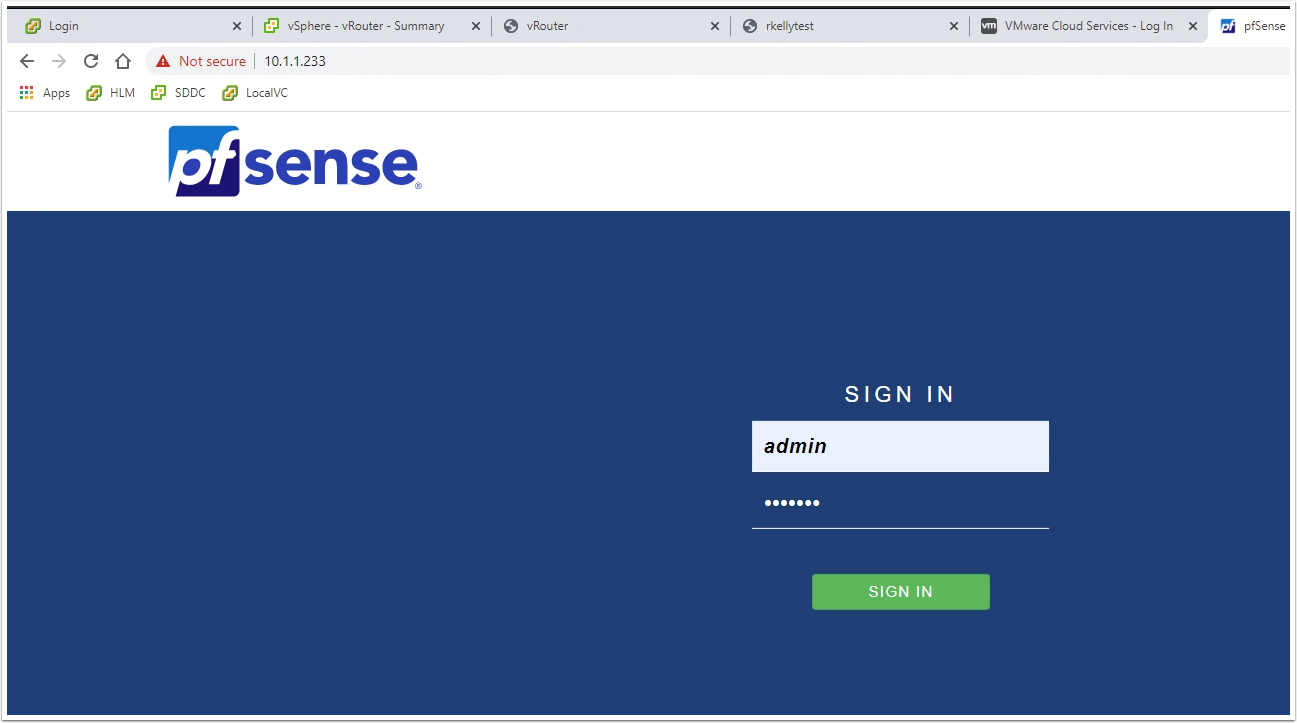Switch to the vRouter tab
The height and width of the screenshot is (723, 1297).
tap(611, 26)
